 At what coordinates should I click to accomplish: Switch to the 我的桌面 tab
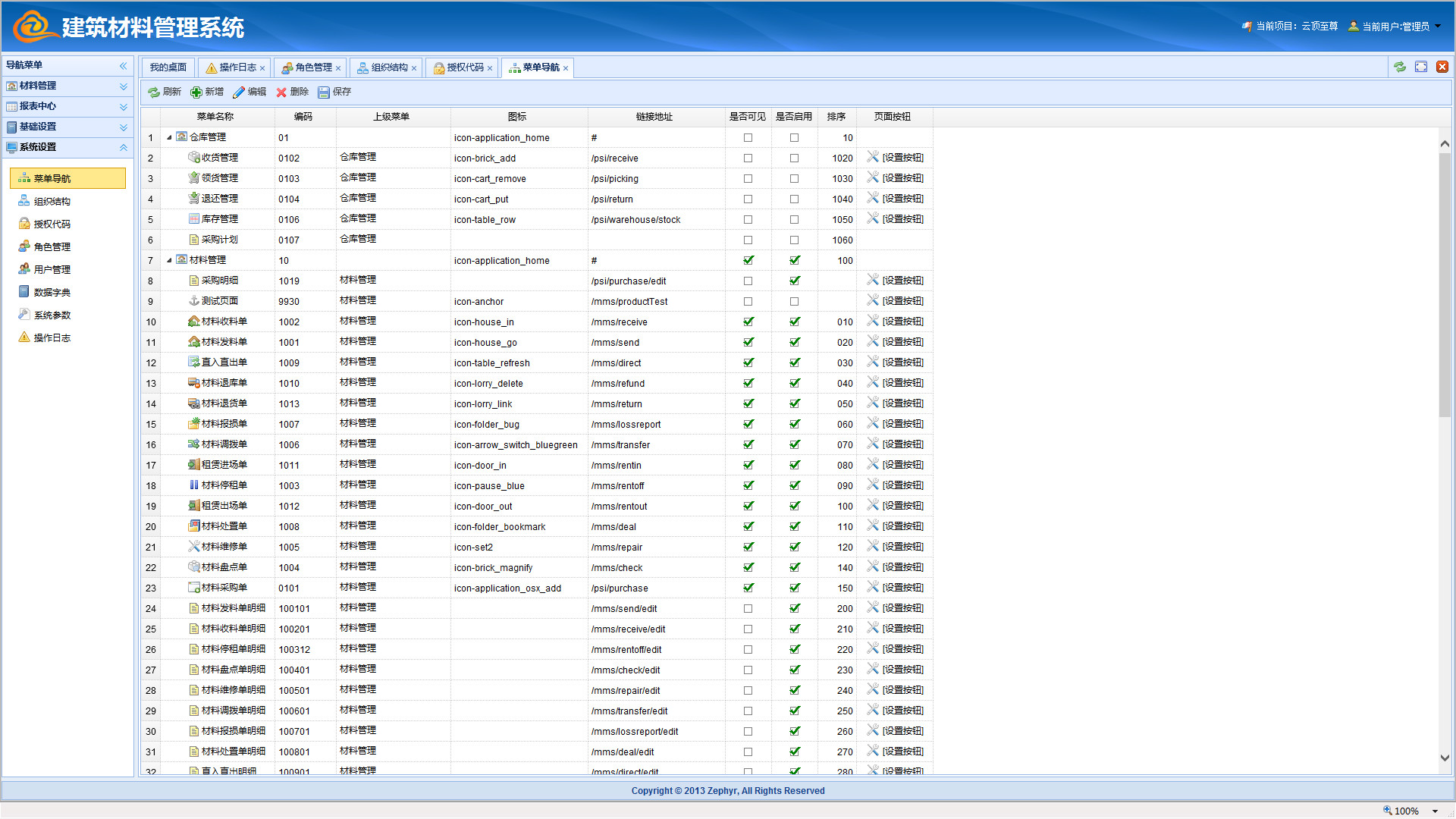pos(168,67)
